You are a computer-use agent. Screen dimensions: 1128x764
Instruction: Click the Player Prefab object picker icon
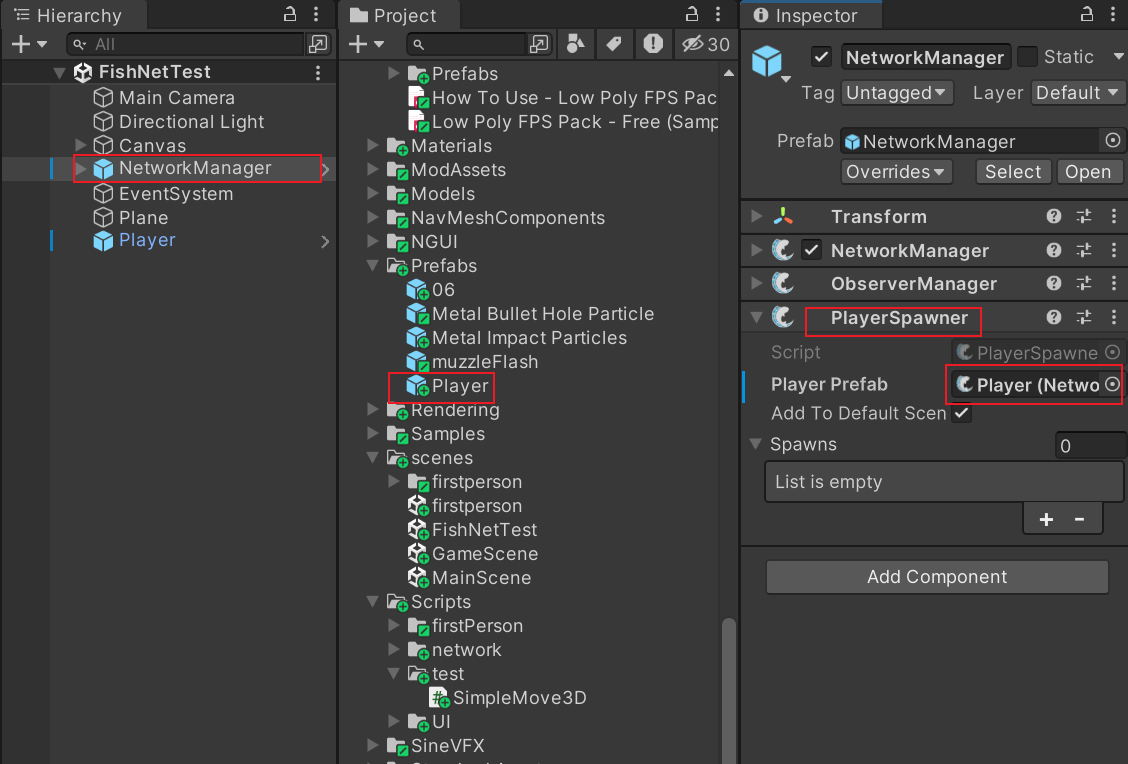tap(1111, 385)
